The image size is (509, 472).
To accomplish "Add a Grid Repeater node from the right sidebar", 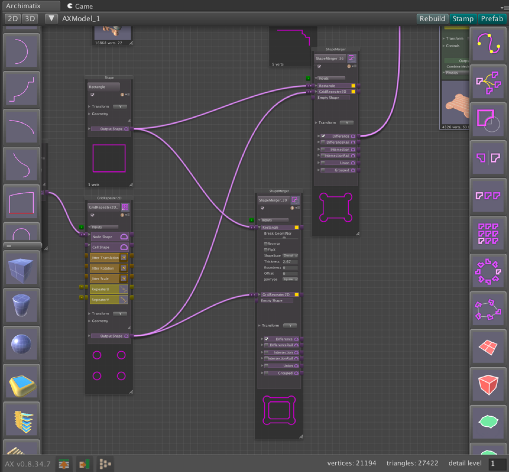I will (x=488, y=234).
